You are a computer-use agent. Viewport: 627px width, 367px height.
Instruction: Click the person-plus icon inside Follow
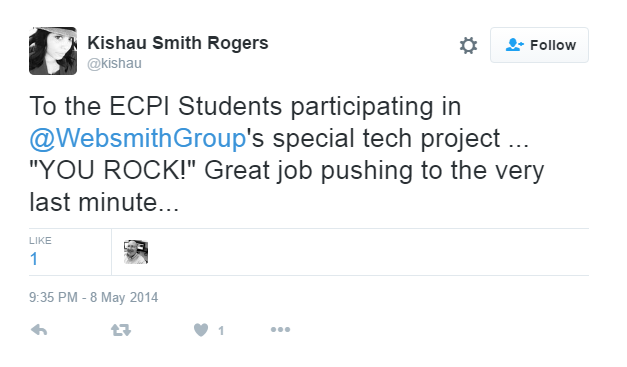point(514,45)
